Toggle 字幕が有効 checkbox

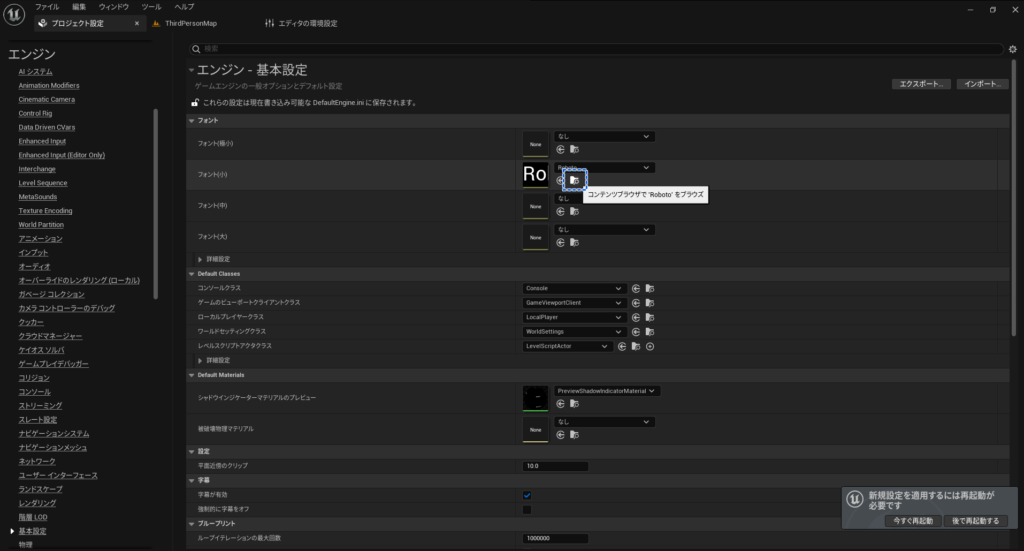click(x=527, y=495)
